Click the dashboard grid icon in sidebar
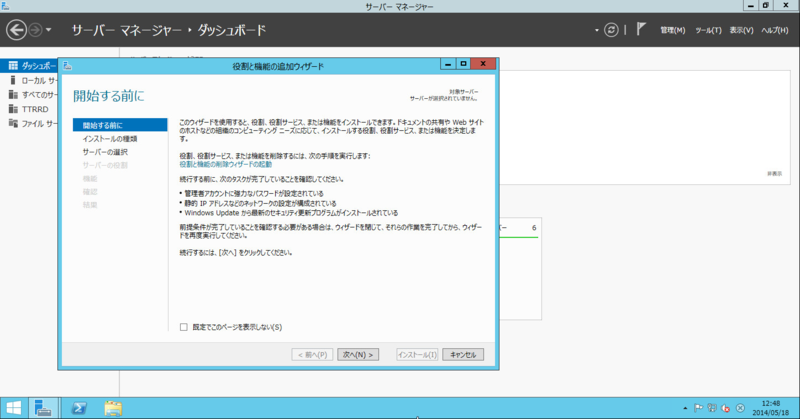Viewport: 800px width, 419px height. pos(13,66)
